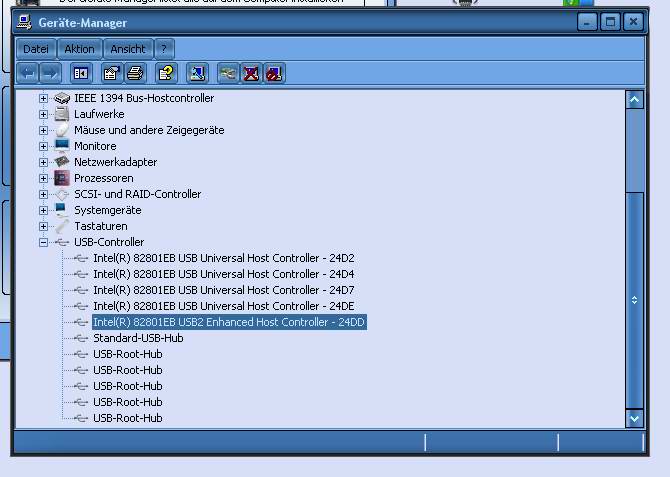Select Intel 82801EB USB2 Enhanced Host Controller 24DD
The width and height of the screenshot is (670, 477).
pos(229,322)
